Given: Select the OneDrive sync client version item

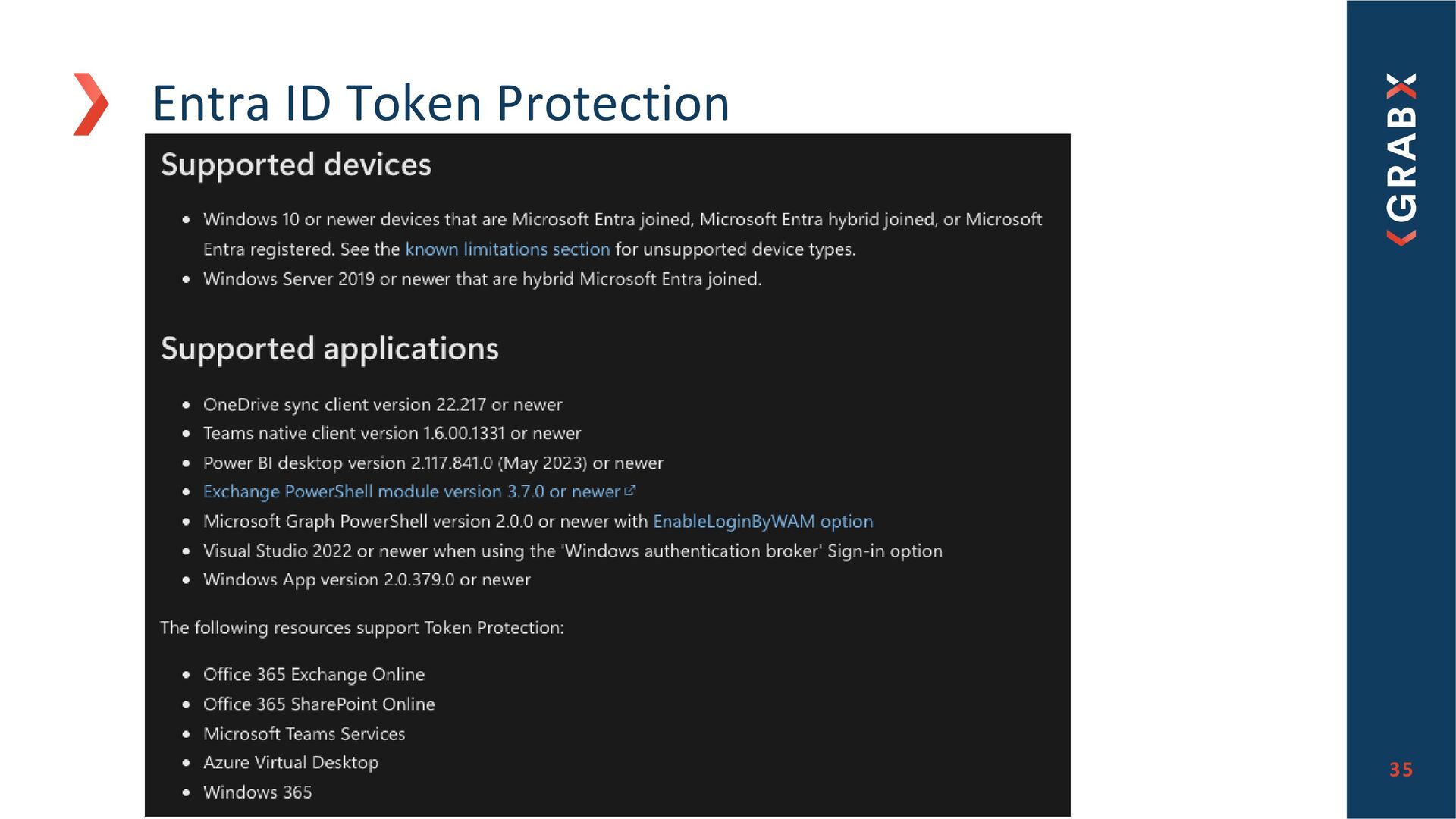Looking at the screenshot, I should pos(382,405).
